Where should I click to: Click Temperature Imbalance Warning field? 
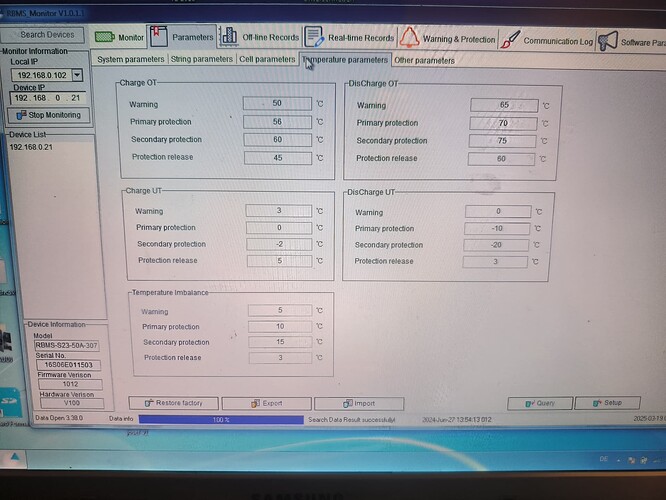[280, 311]
